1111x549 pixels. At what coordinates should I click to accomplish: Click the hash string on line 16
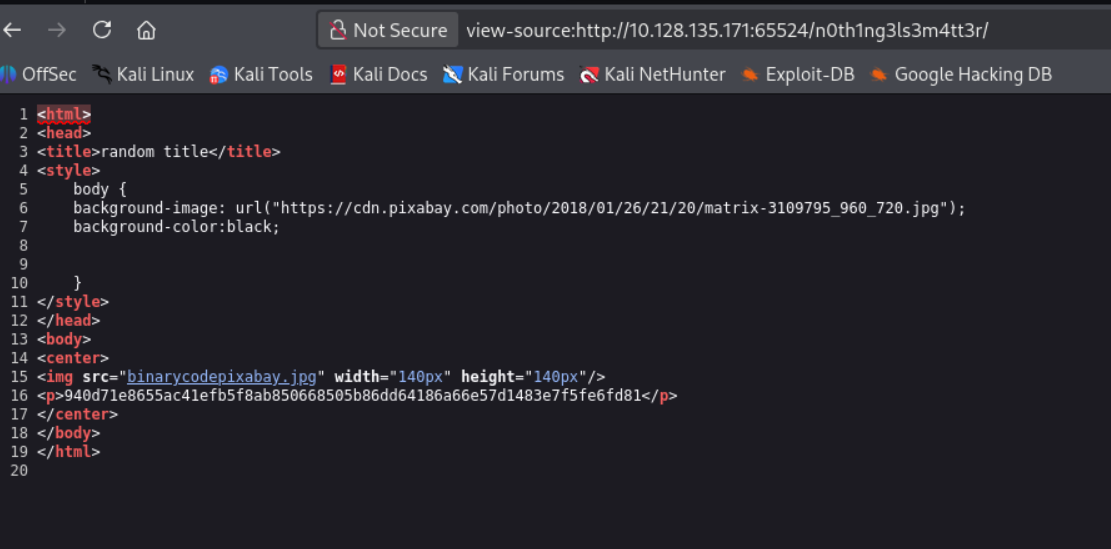click(x=352, y=395)
